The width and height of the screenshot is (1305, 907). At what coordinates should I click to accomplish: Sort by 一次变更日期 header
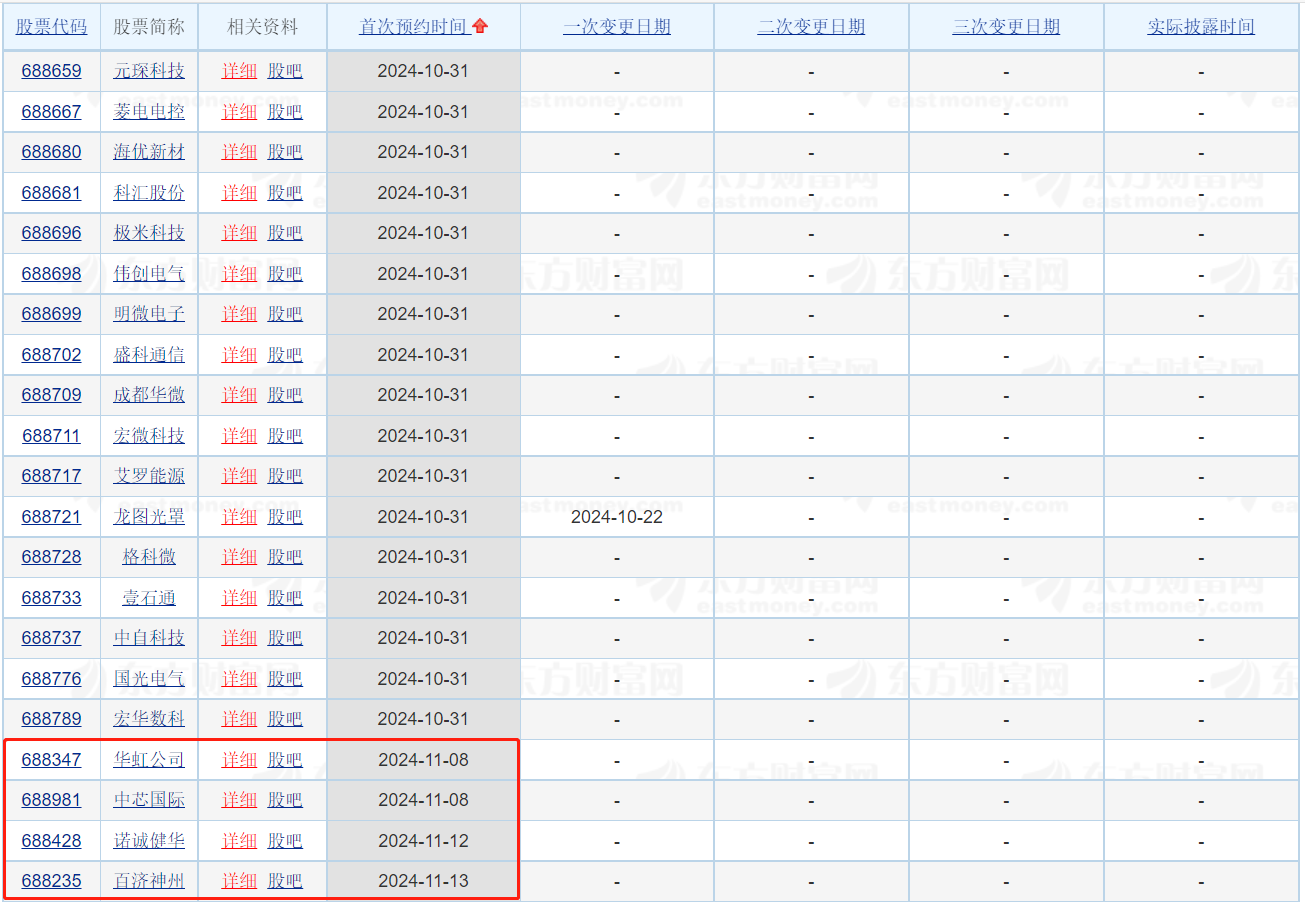(x=616, y=27)
